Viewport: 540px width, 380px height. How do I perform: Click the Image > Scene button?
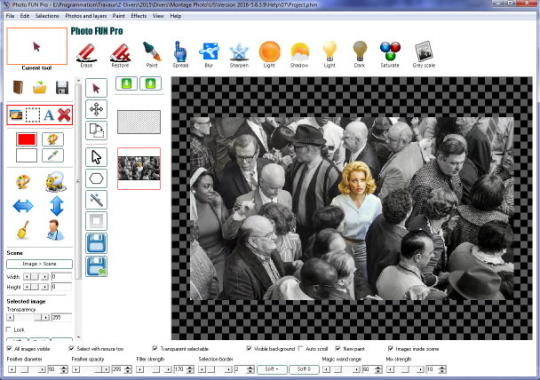point(39,264)
